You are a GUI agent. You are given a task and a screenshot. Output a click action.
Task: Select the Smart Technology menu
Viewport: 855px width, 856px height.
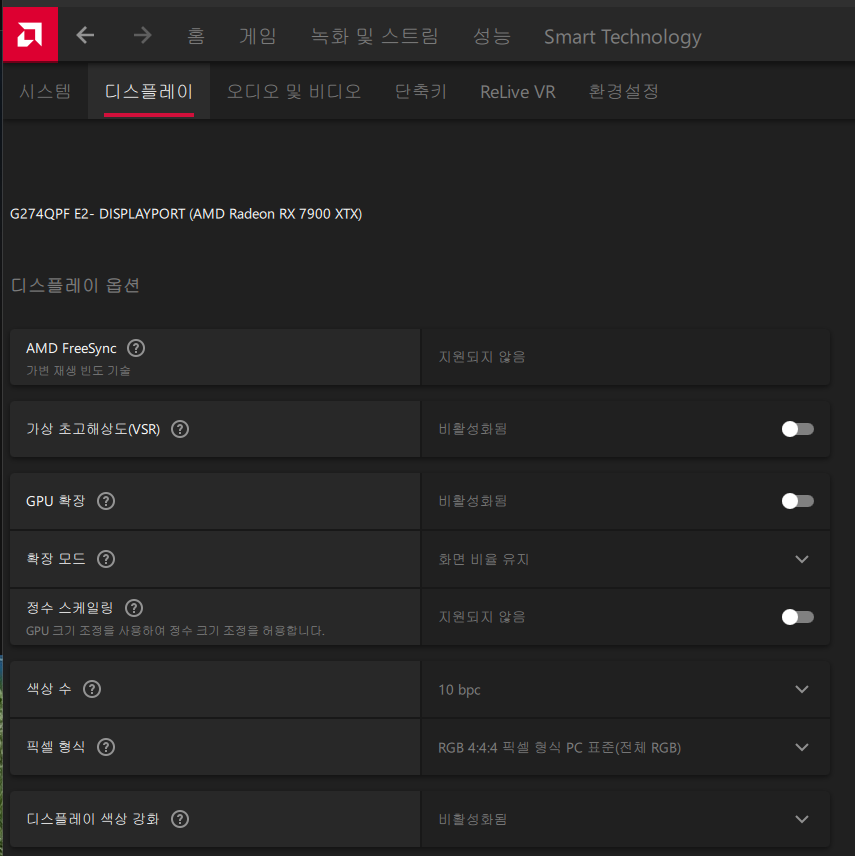[x=622, y=37]
